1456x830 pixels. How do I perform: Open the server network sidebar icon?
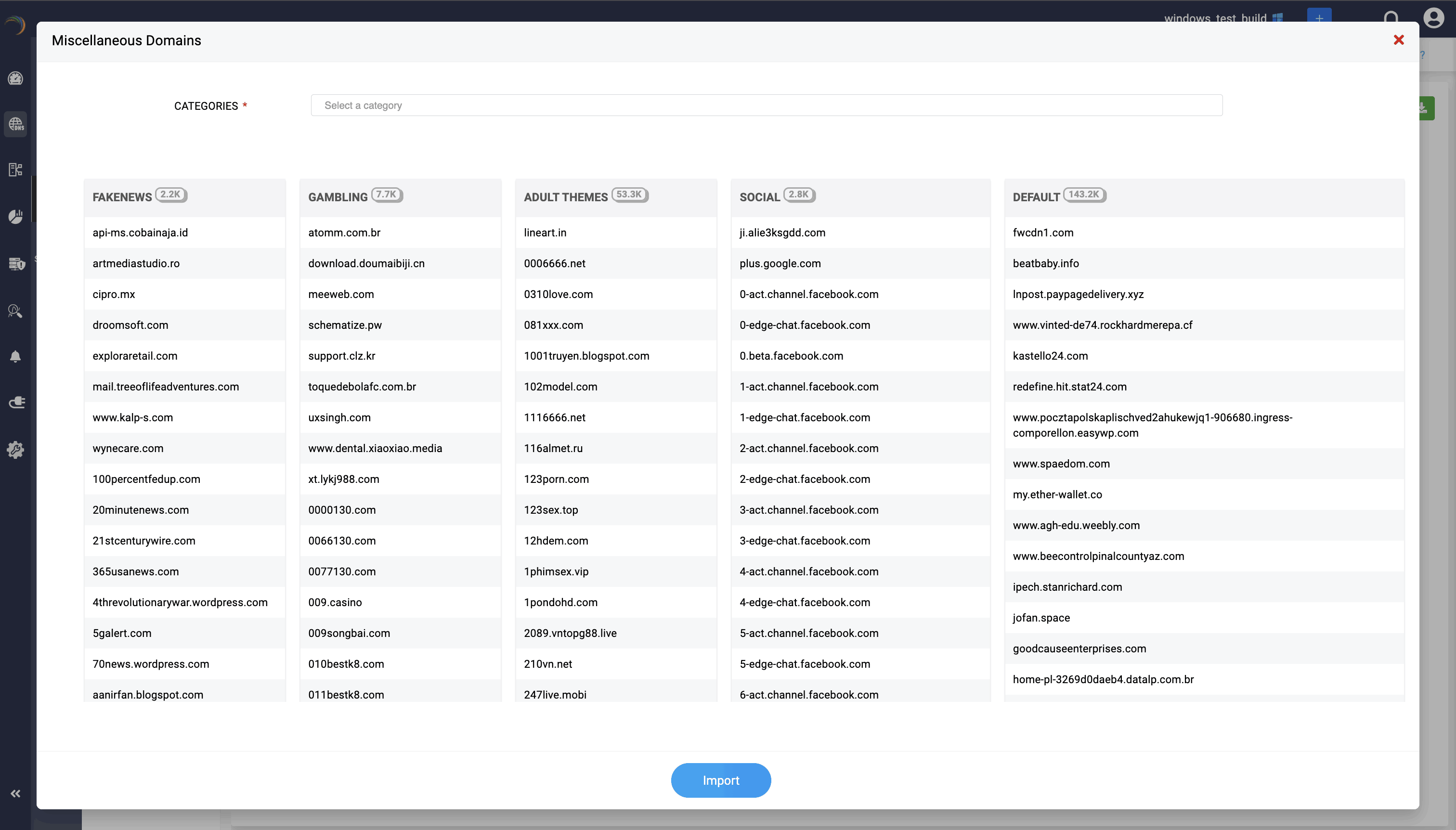point(15,169)
